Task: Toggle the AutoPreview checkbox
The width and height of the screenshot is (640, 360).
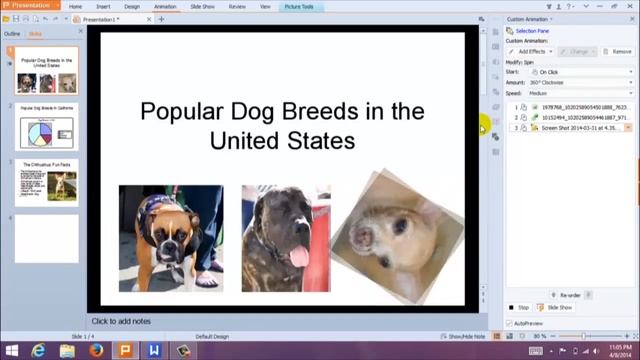Action: tap(509, 323)
